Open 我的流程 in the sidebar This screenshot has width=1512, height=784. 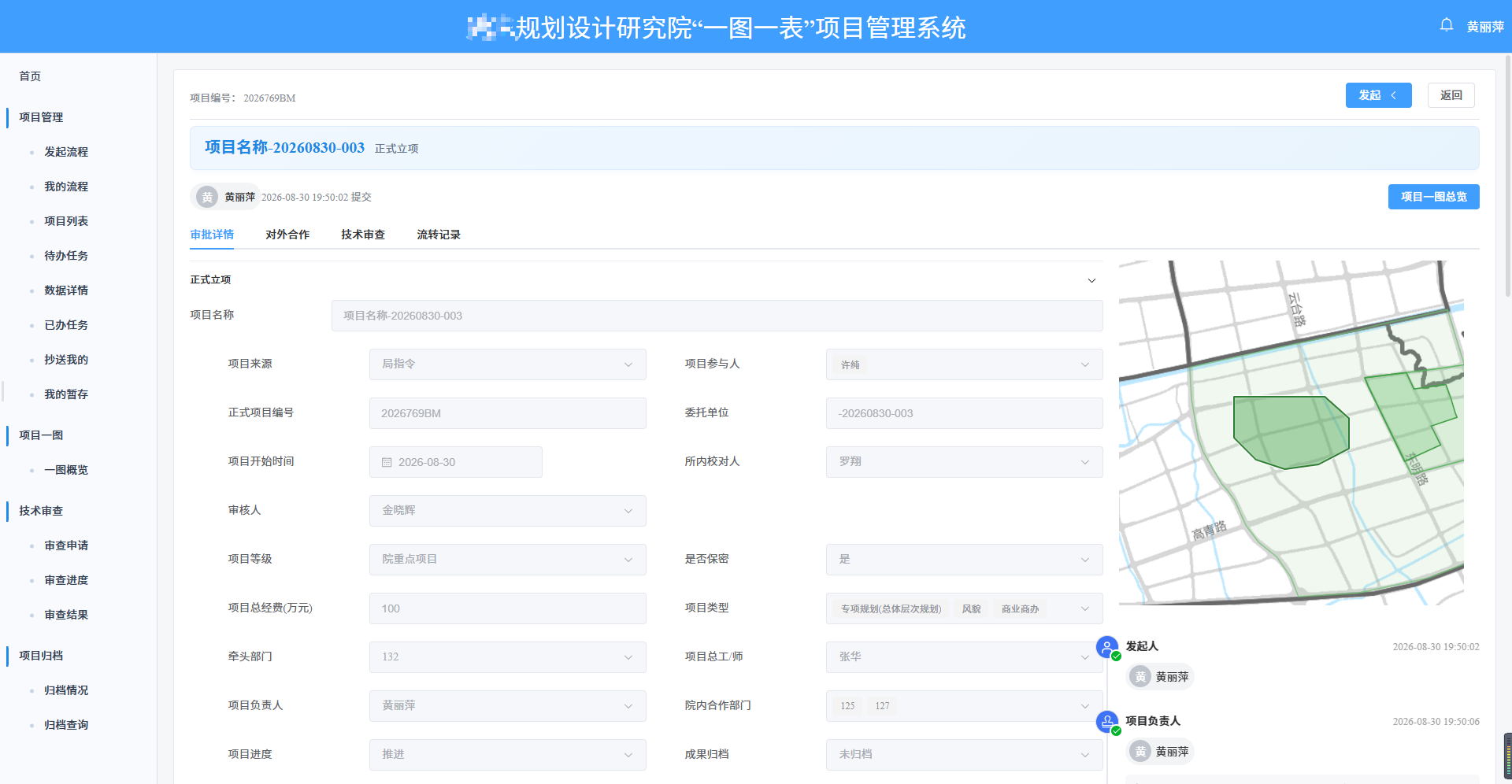pyautogui.click(x=66, y=187)
